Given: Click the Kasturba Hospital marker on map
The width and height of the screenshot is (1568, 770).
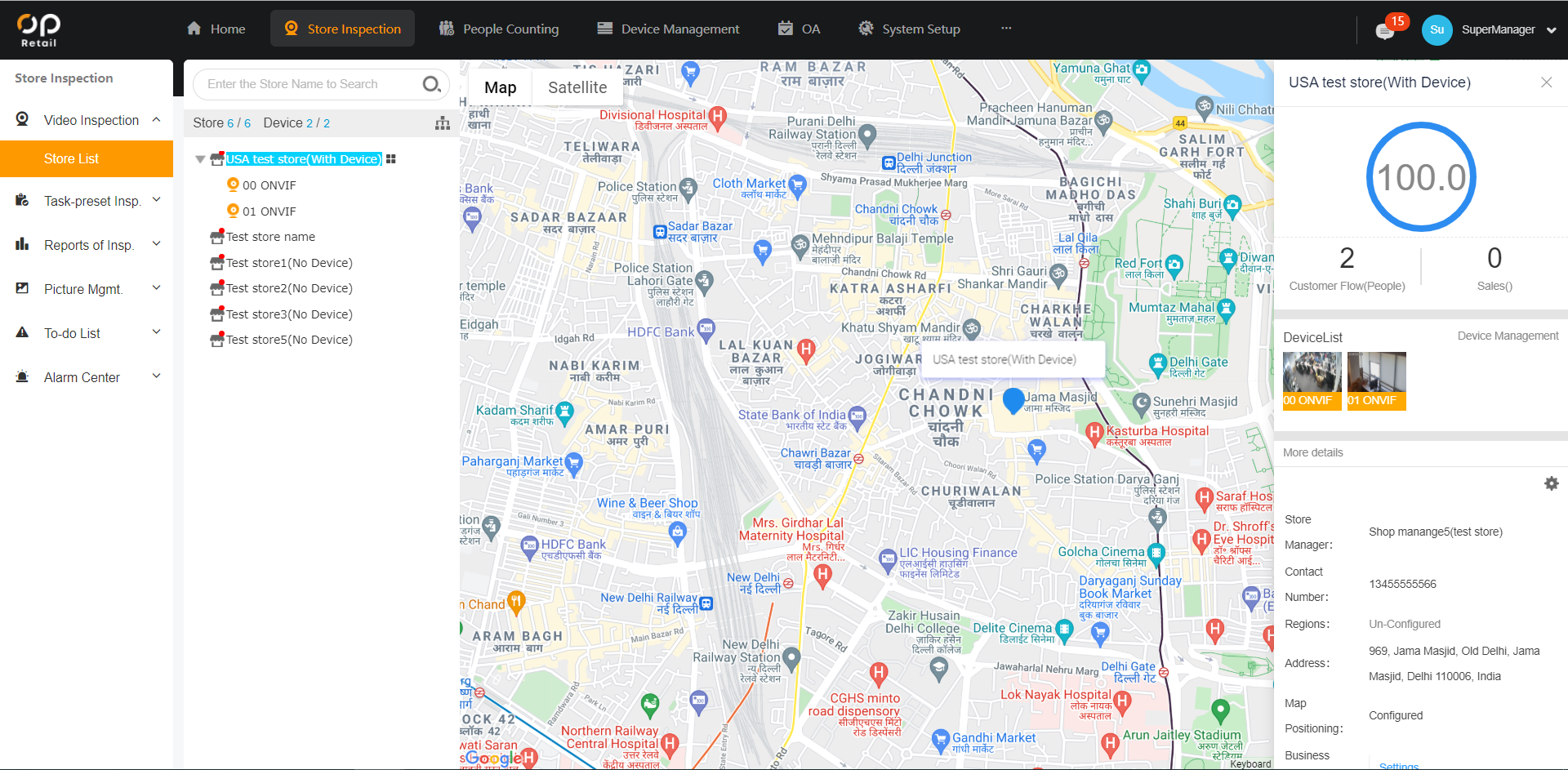Looking at the screenshot, I should coord(1094,433).
